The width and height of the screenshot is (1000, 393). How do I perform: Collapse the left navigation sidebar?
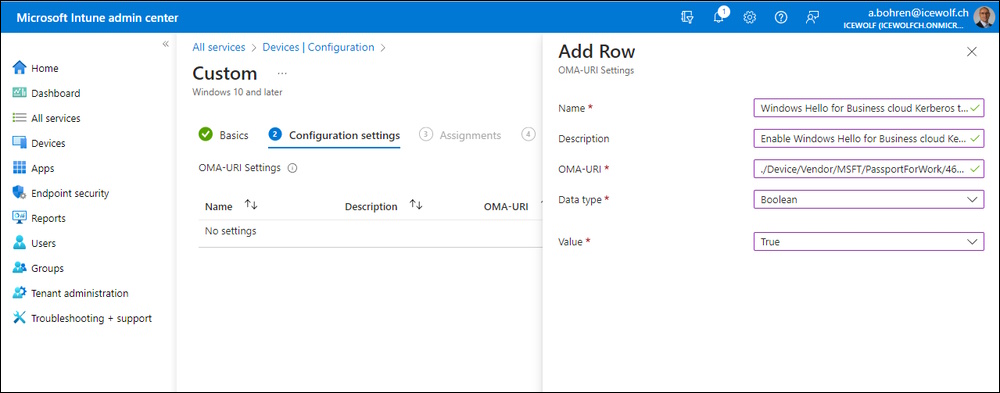(165, 44)
